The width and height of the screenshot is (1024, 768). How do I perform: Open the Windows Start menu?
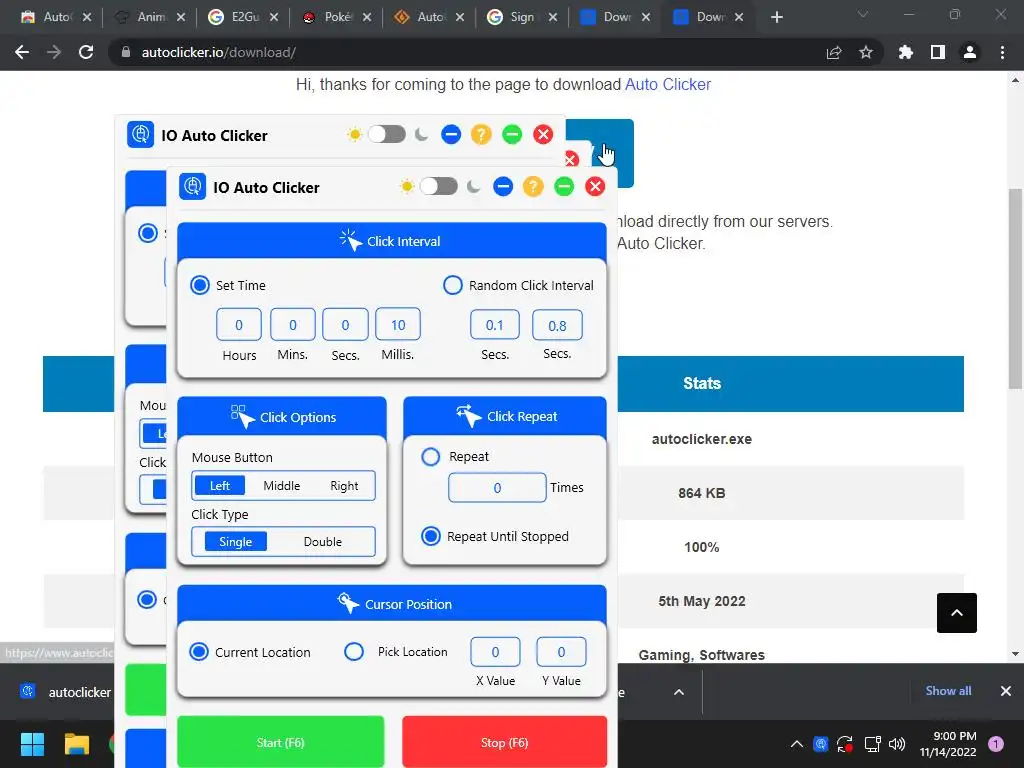tap(32, 744)
